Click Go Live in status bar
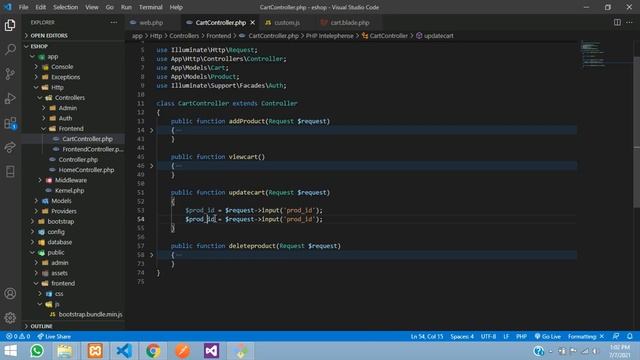Viewport: 640px width, 360px height. click(547, 336)
